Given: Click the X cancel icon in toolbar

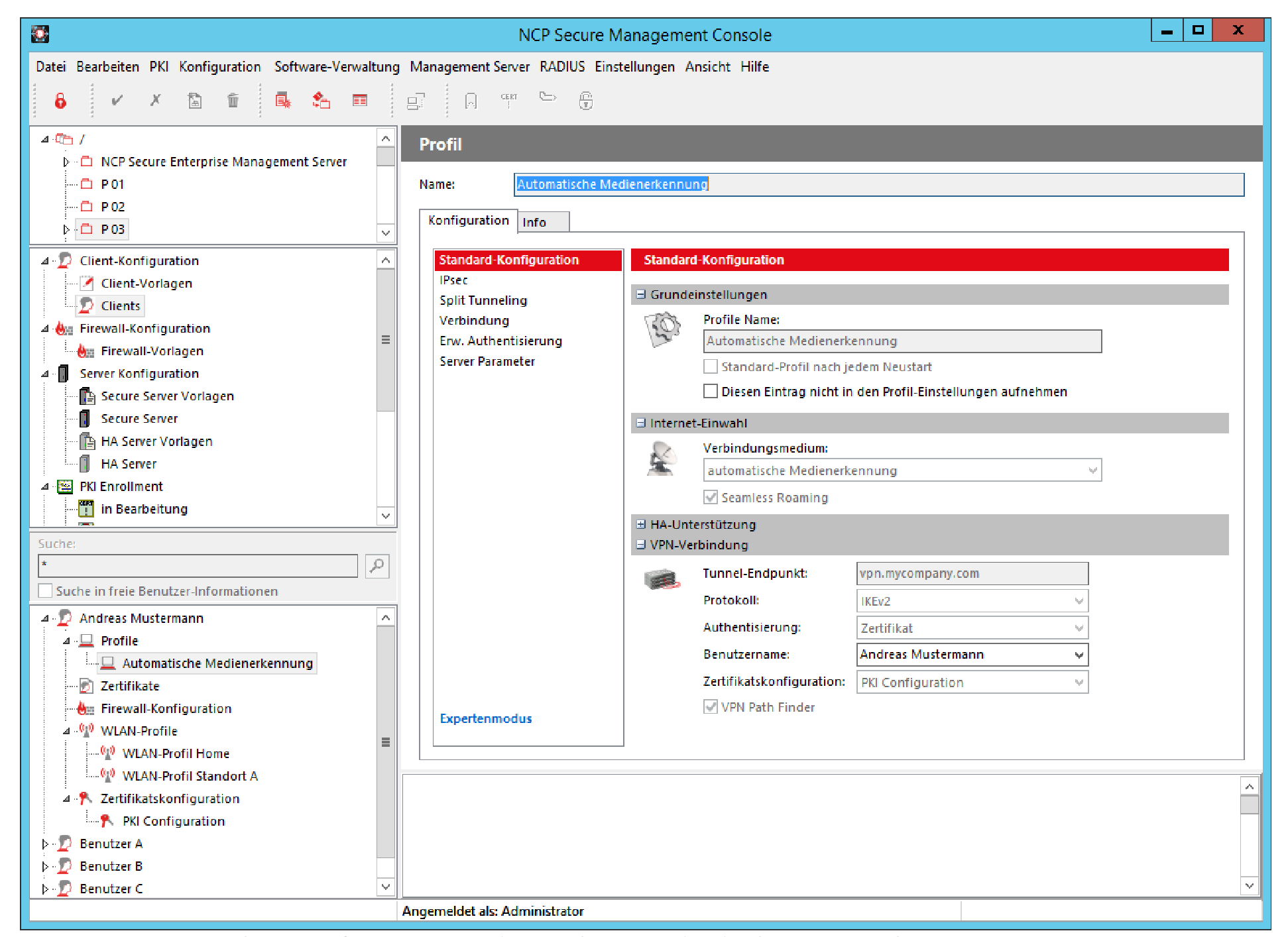Looking at the screenshot, I should click(x=155, y=101).
